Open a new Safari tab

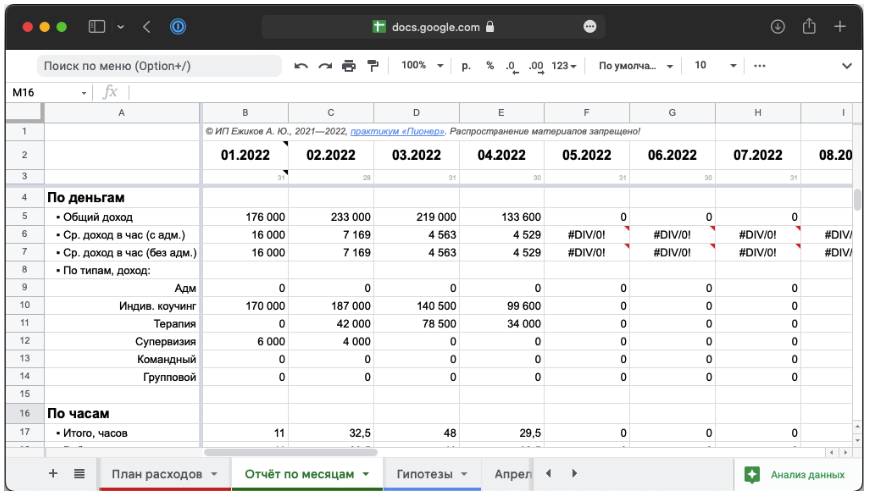coord(840,27)
